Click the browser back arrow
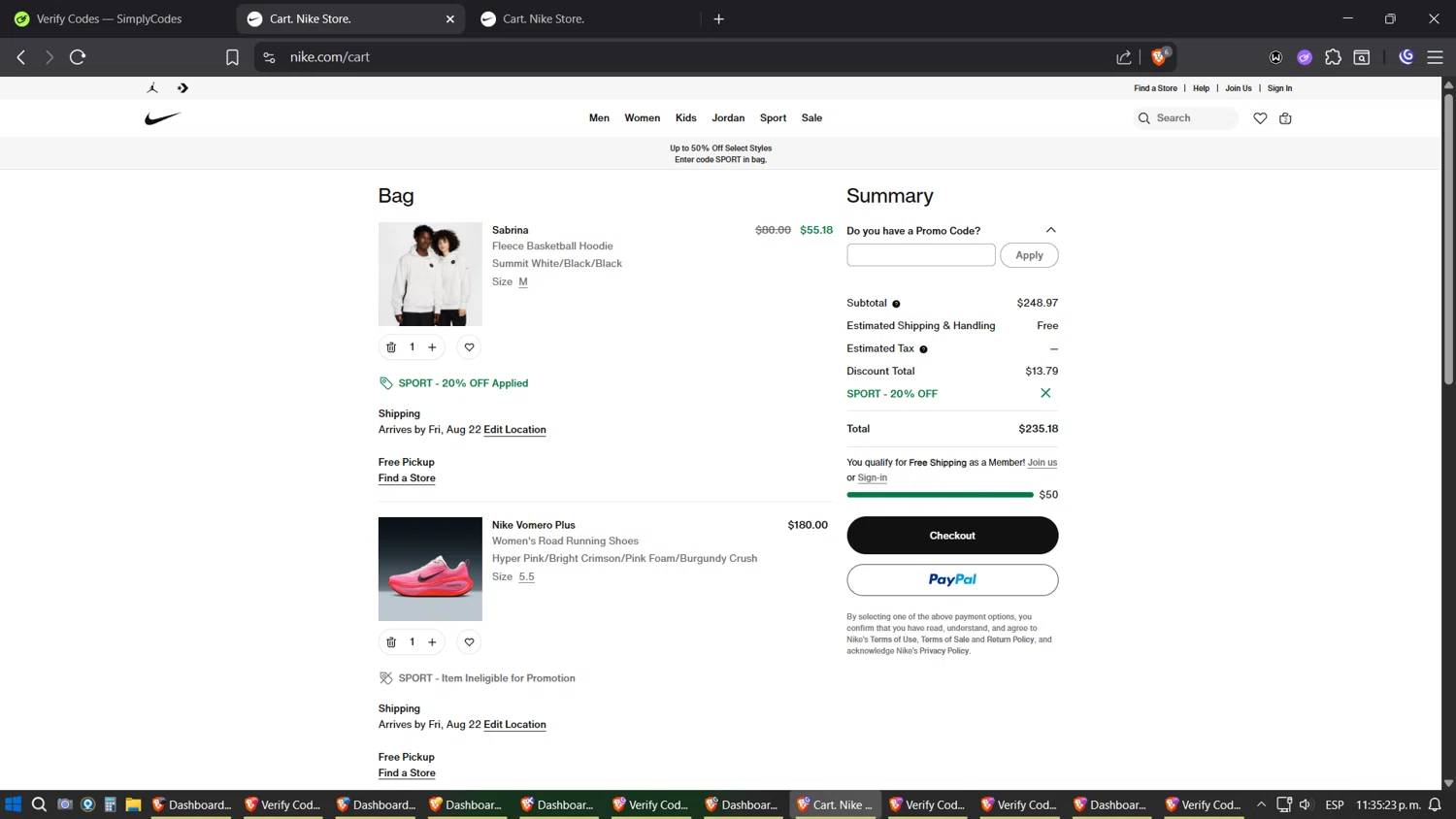 (21, 57)
